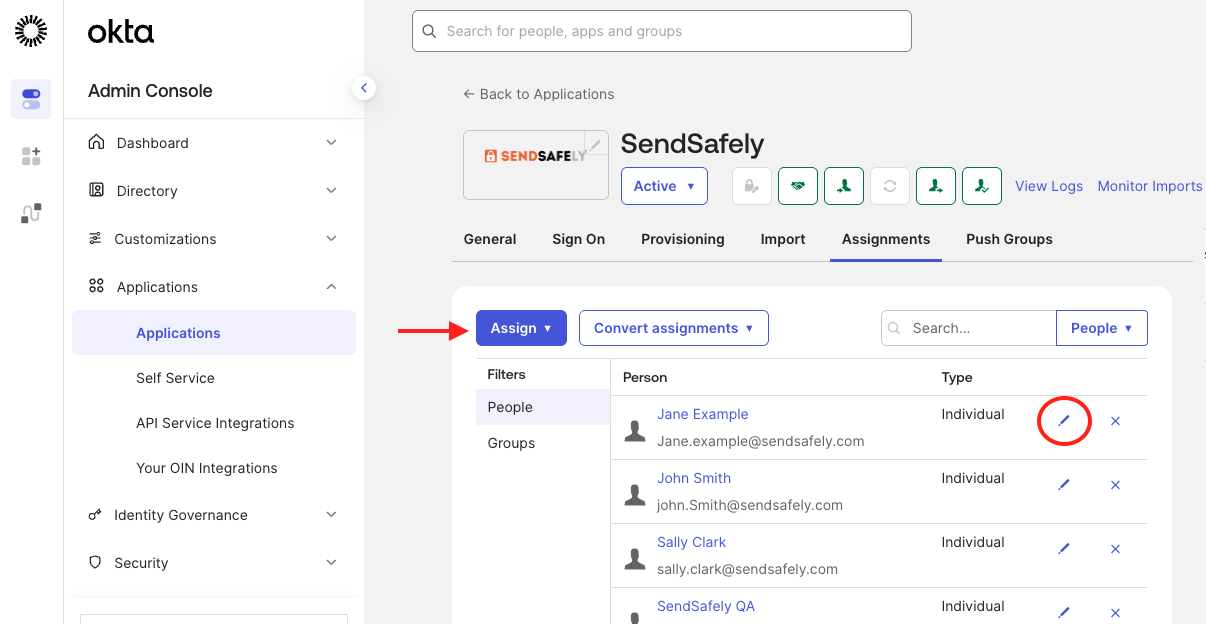This screenshot has width=1206, height=624.
Task: Select the Assignments tab
Action: tap(886, 239)
